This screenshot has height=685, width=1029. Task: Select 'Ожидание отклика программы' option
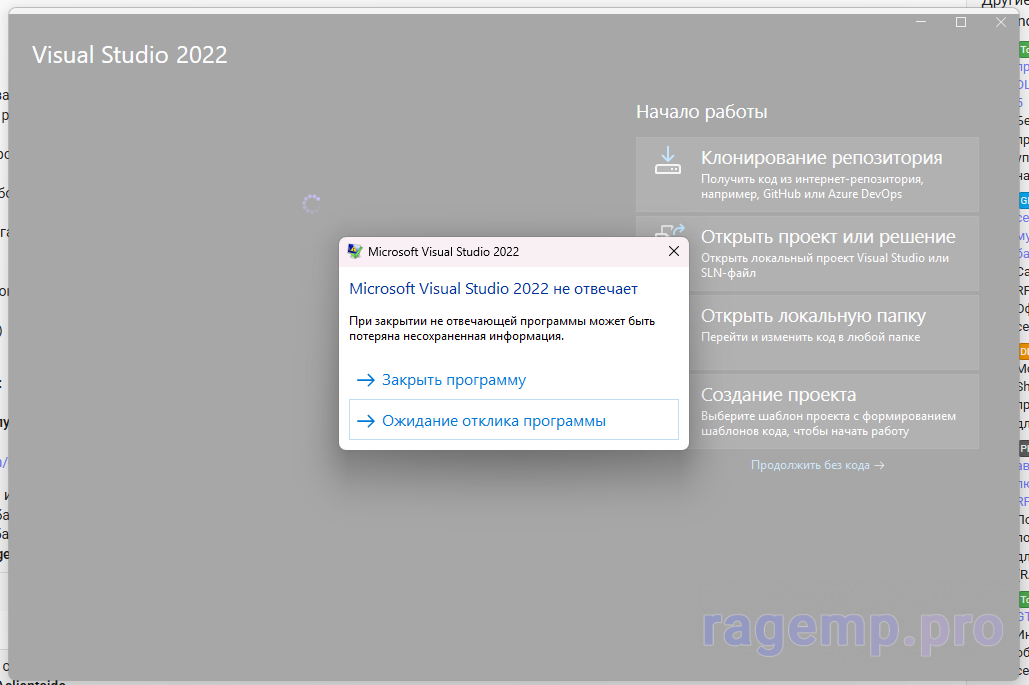click(513, 420)
